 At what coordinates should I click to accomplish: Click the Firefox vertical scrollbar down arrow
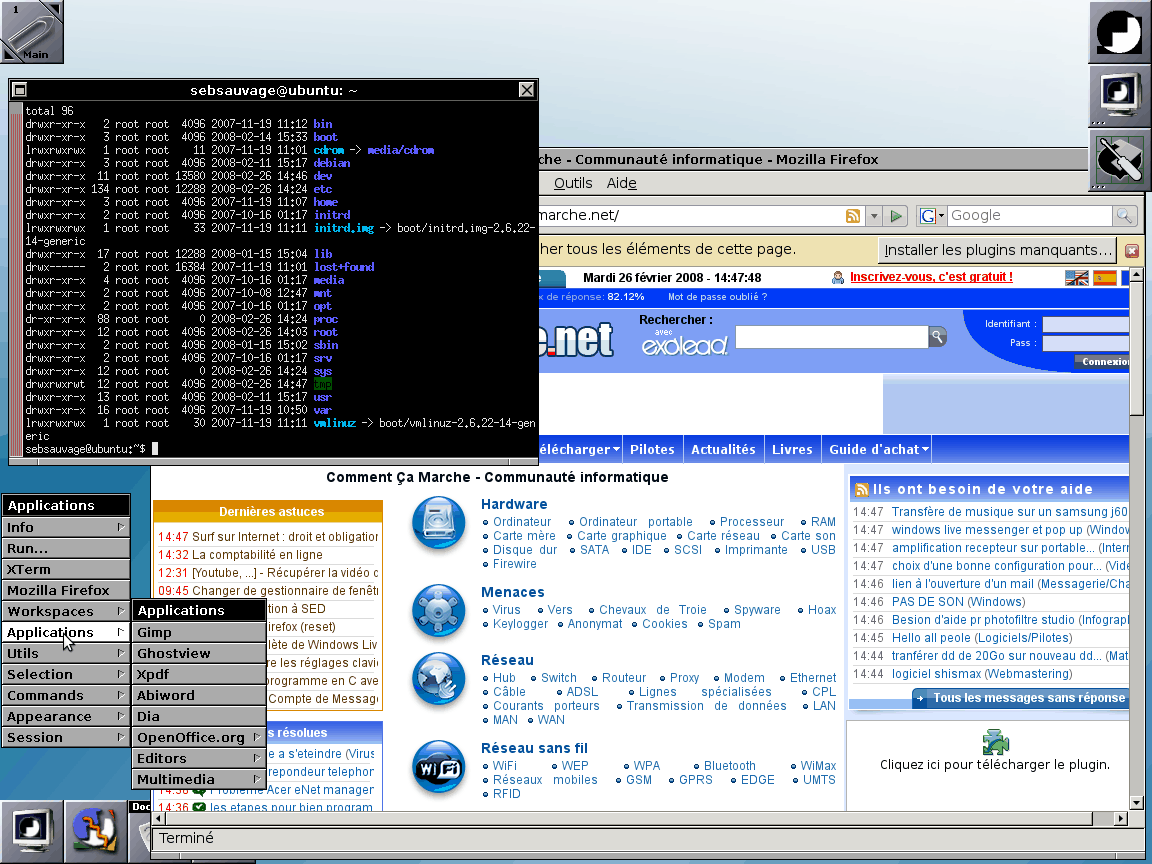(x=1136, y=803)
